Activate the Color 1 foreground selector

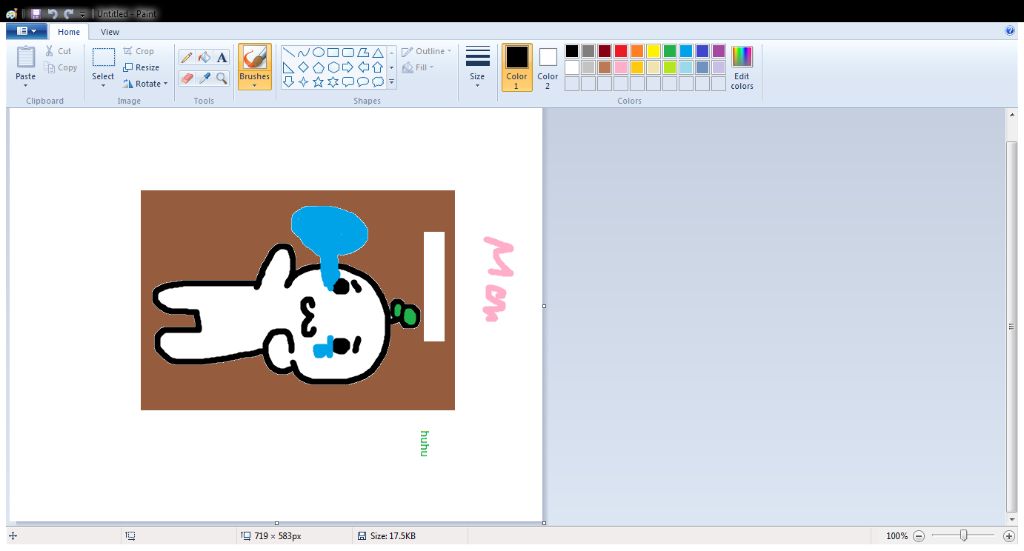coord(517,67)
